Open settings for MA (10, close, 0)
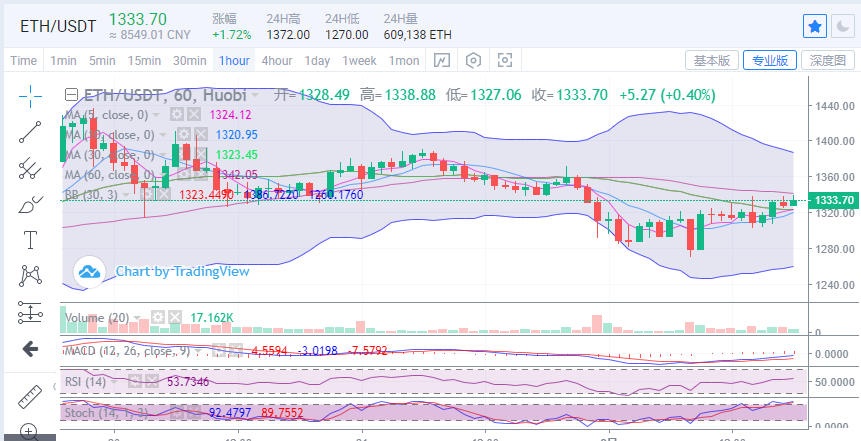Image resolution: width=861 pixels, height=441 pixels. (183, 135)
